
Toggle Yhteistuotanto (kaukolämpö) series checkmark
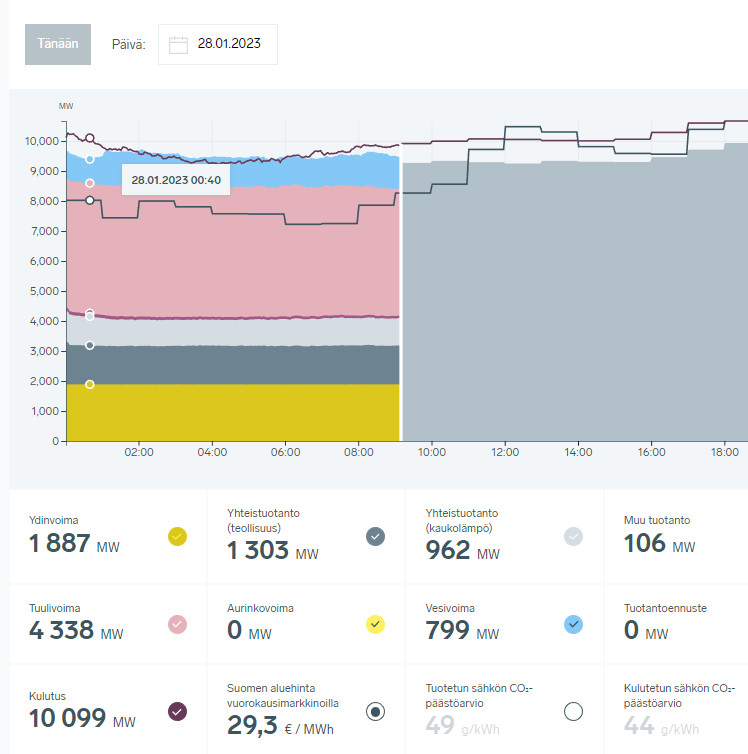point(573,537)
